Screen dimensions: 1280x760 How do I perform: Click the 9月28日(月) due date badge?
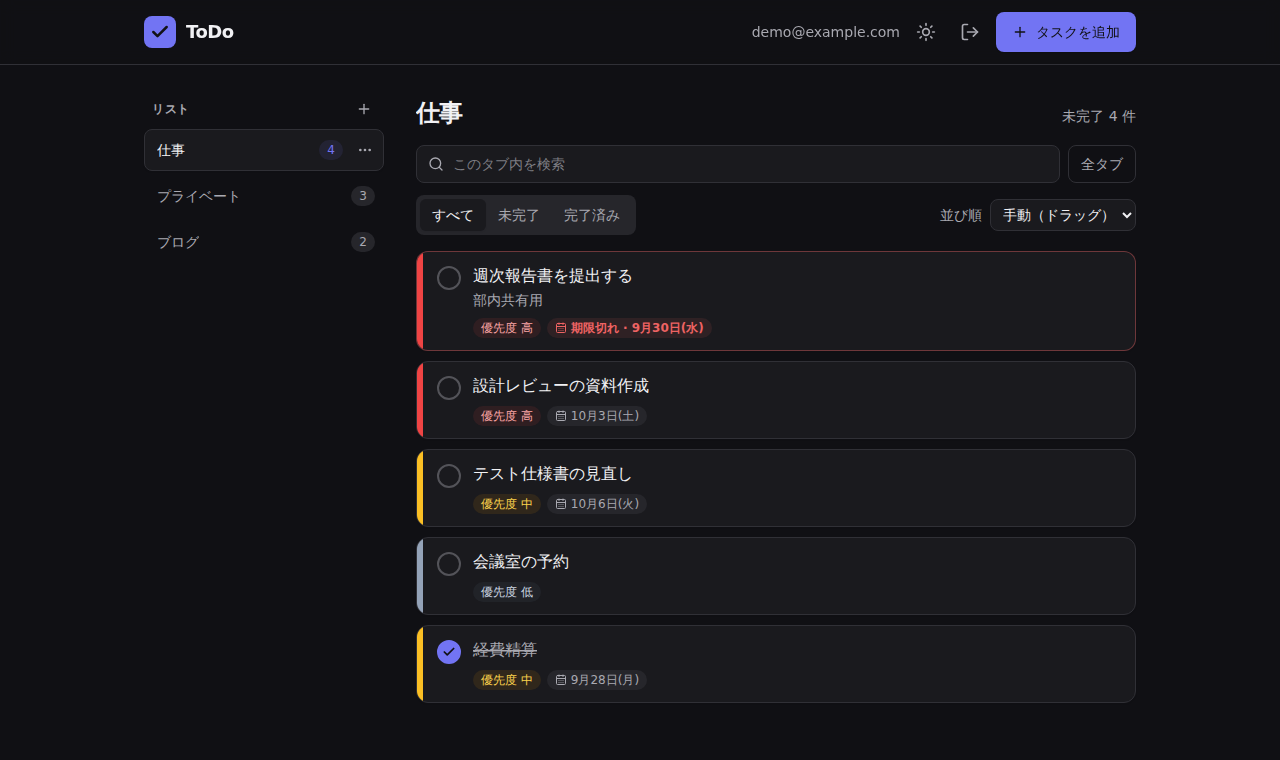[x=597, y=680]
